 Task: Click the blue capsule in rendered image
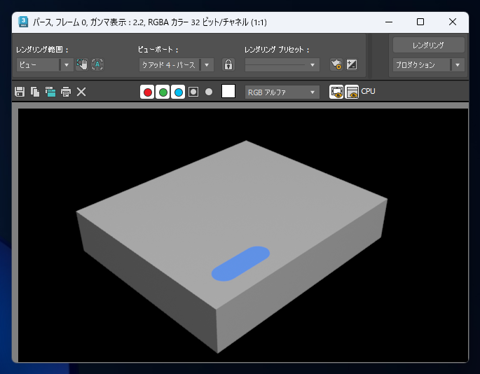pos(241,264)
